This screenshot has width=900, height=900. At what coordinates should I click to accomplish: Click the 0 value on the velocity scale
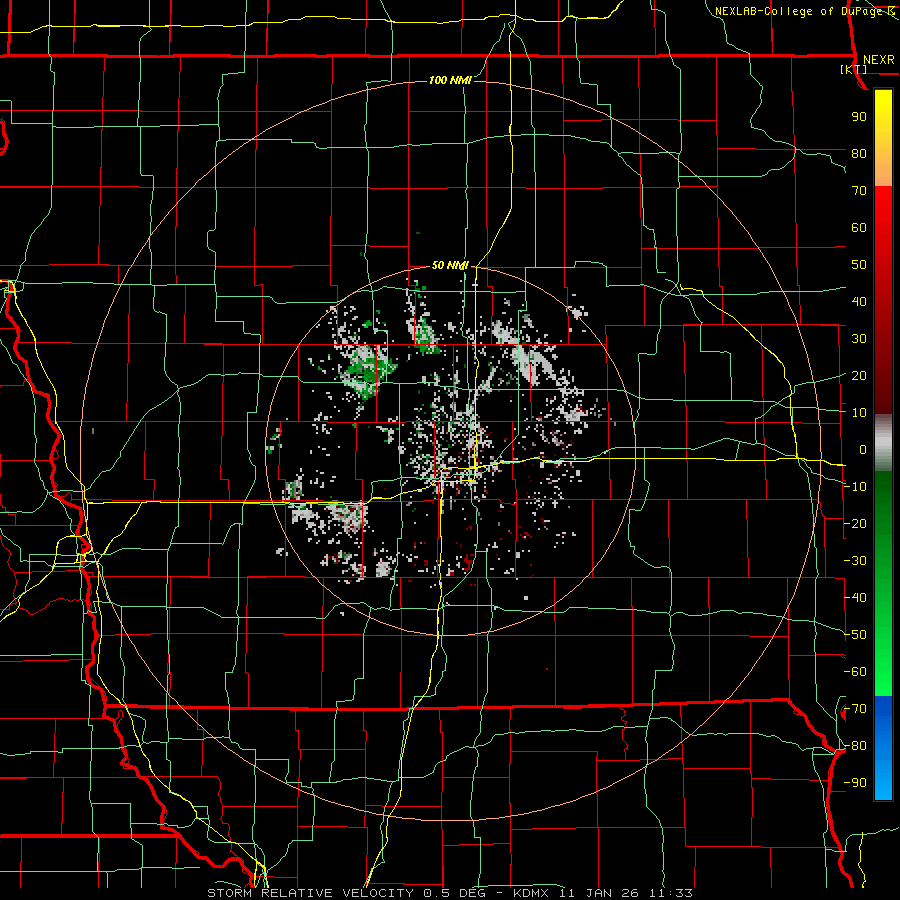point(863,450)
